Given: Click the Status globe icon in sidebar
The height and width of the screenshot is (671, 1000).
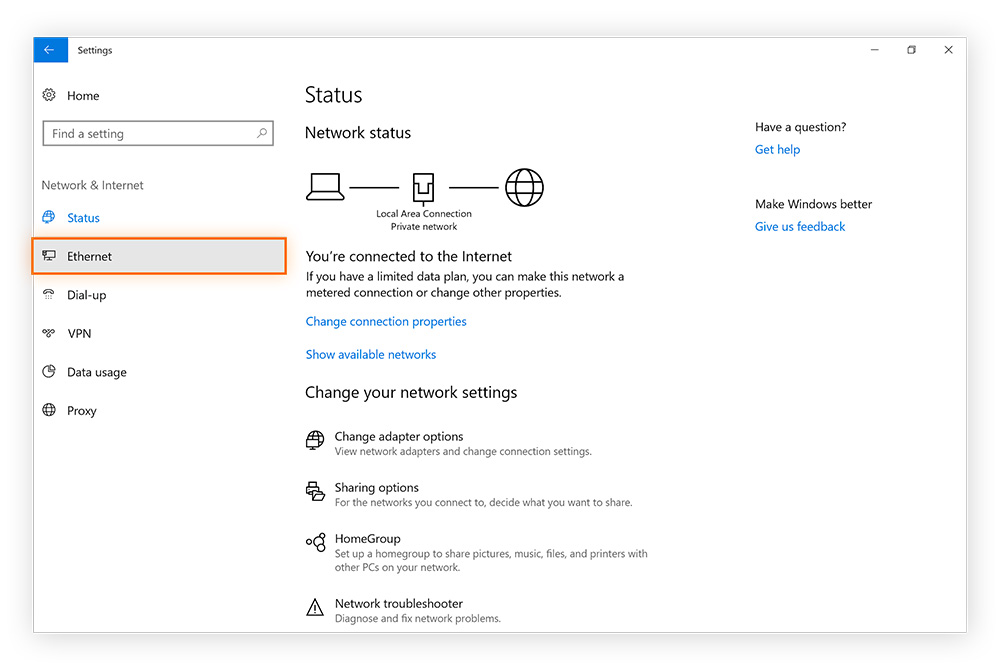Looking at the screenshot, I should [49, 217].
